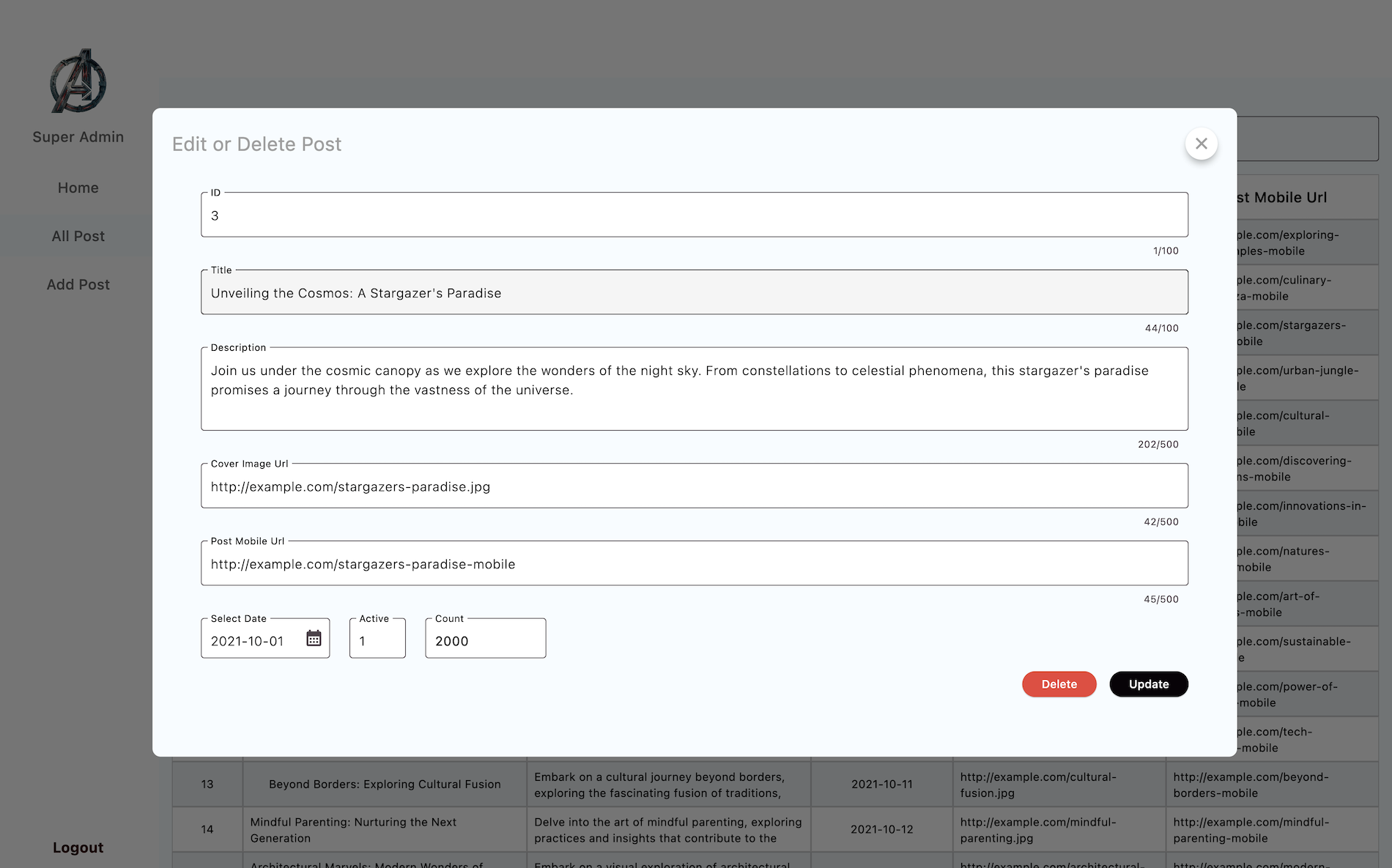Select row 14 Mindful Parenting title cell

click(x=385, y=829)
